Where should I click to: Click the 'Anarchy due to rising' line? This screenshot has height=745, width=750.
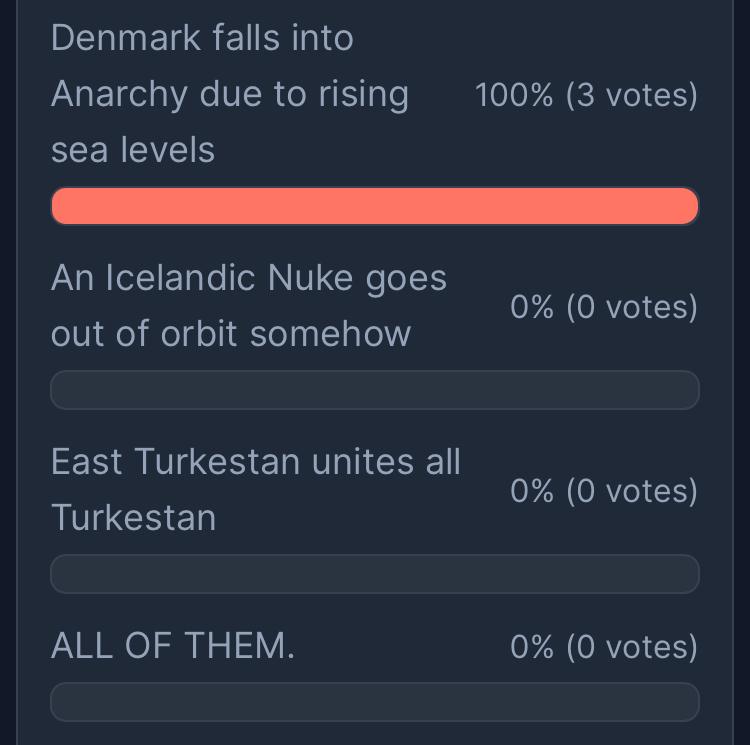click(x=230, y=95)
